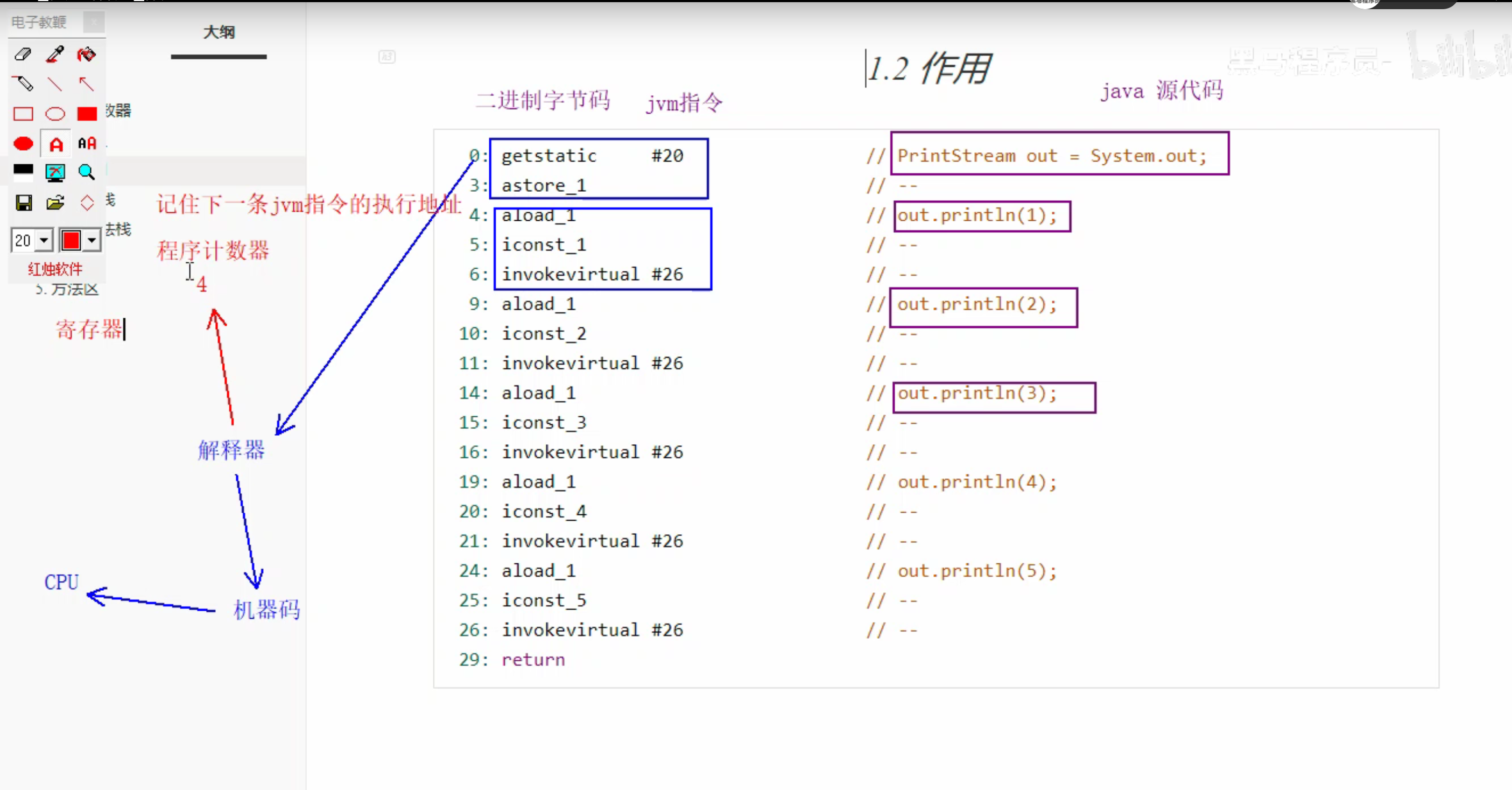Click the floppy disk save icon
Image resolution: width=1512 pixels, height=790 pixels.
click(24, 202)
